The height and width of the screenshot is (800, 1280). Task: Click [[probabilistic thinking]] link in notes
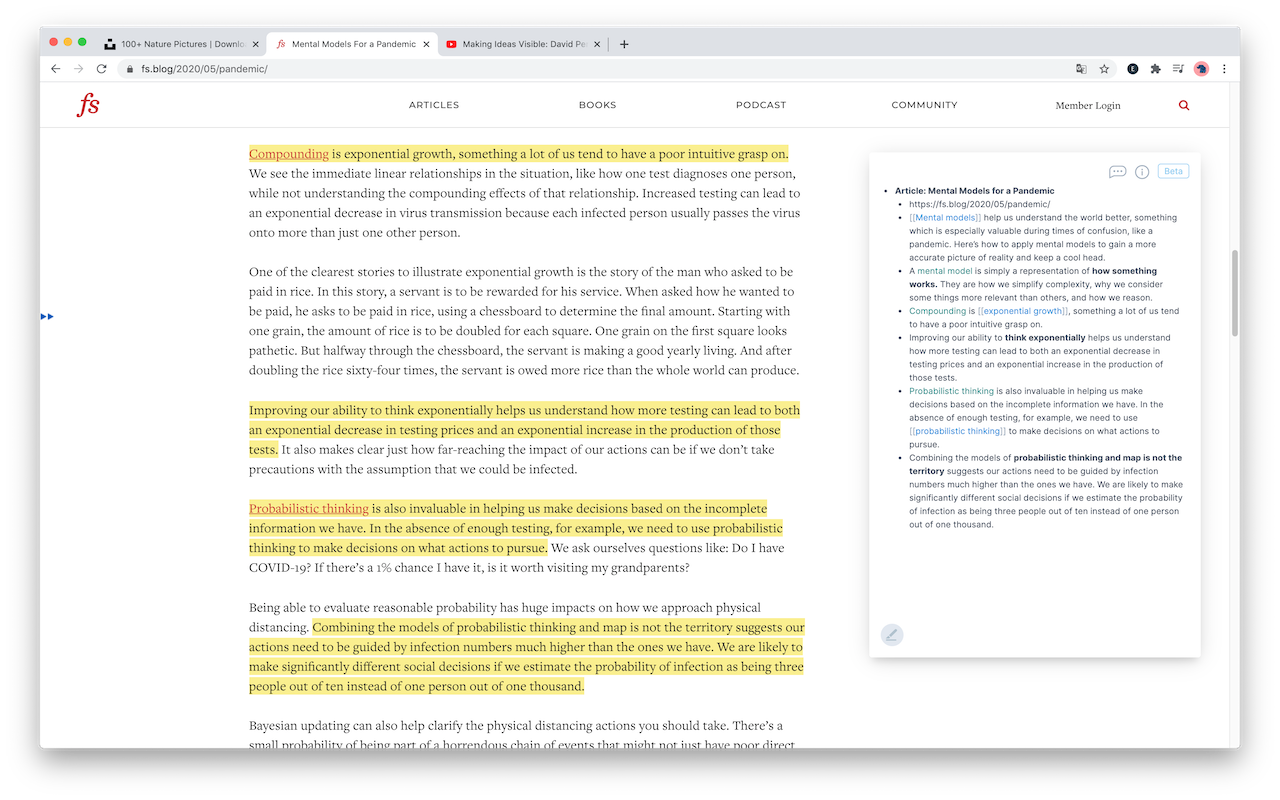pos(957,431)
